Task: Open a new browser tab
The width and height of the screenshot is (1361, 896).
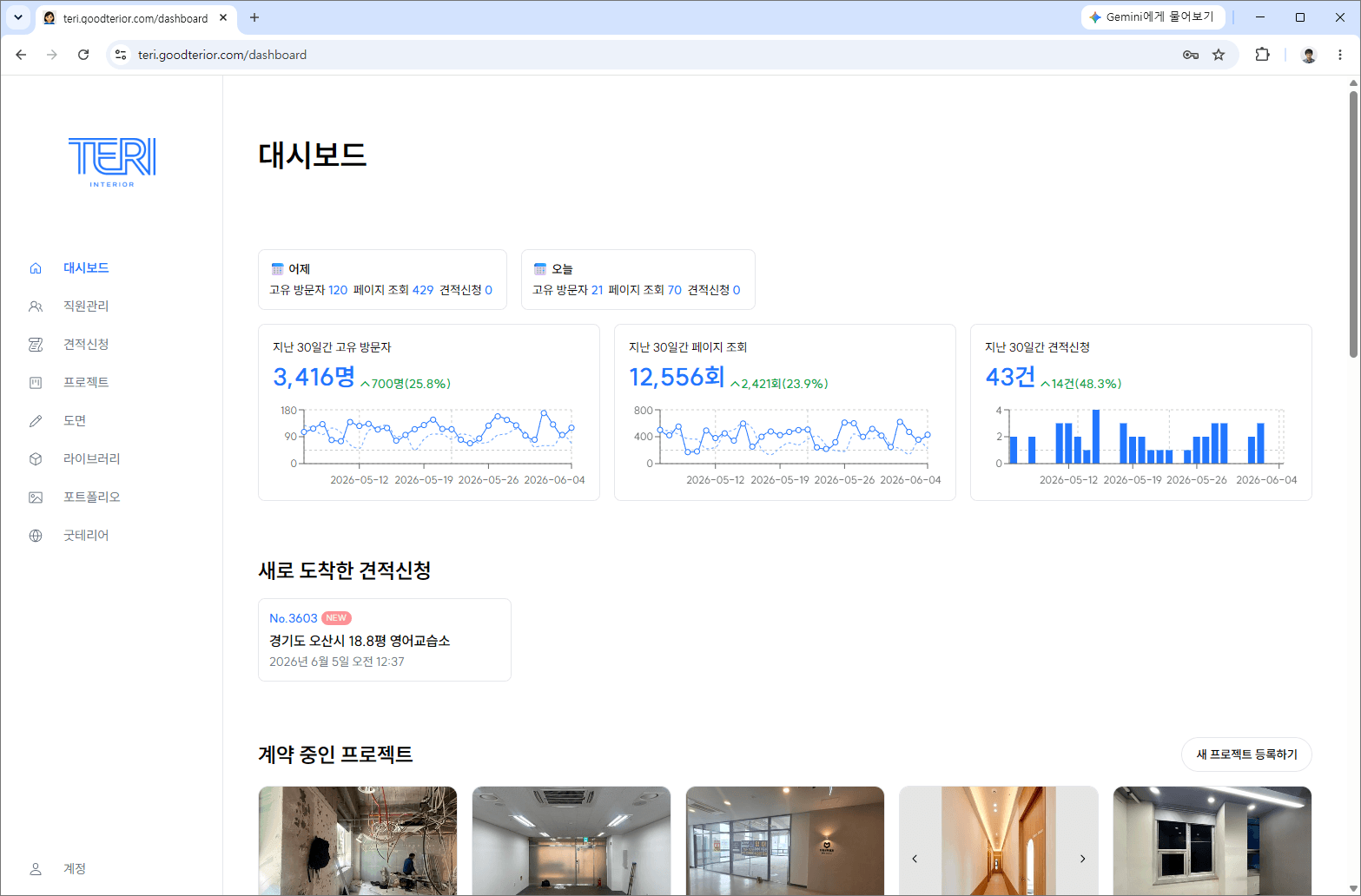Action: (x=254, y=17)
